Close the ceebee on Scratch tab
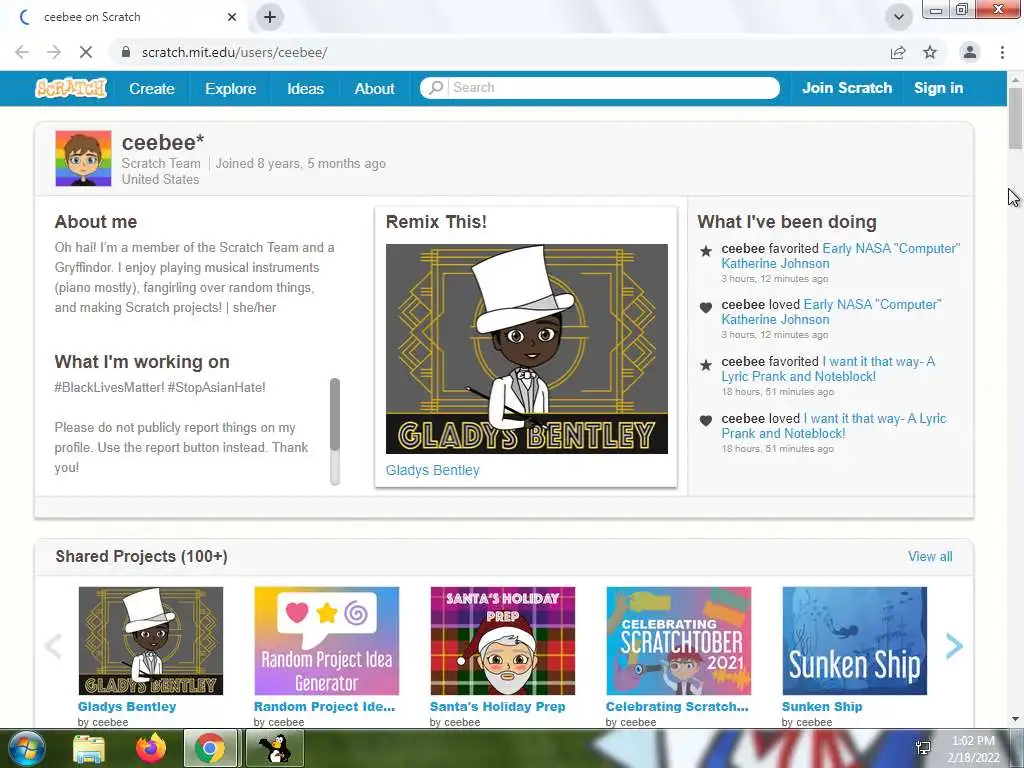This screenshot has height=768, width=1024. click(232, 17)
